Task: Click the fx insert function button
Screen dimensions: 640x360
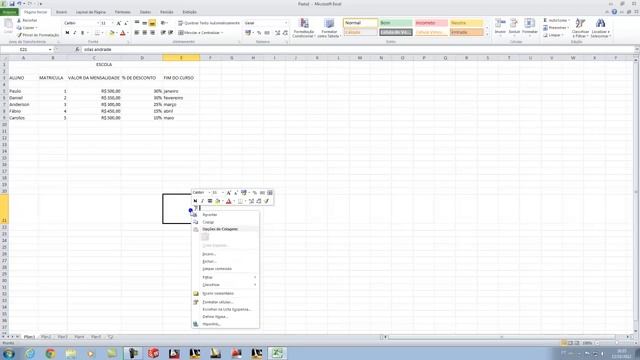Action: click(x=77, y=49)
